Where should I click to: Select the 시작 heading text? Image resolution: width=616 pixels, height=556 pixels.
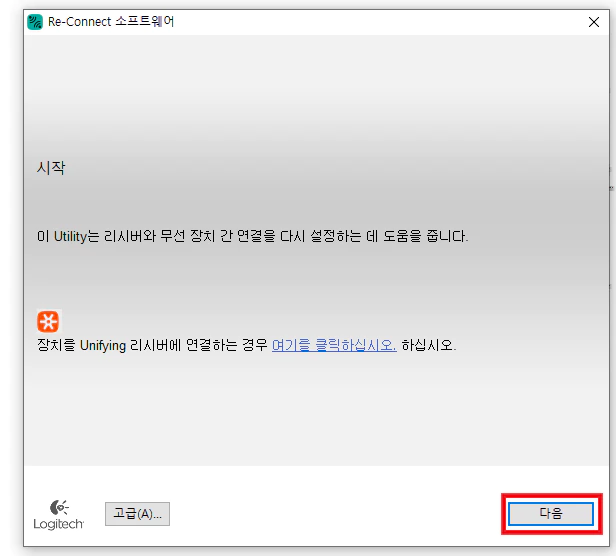pos(51,168)
